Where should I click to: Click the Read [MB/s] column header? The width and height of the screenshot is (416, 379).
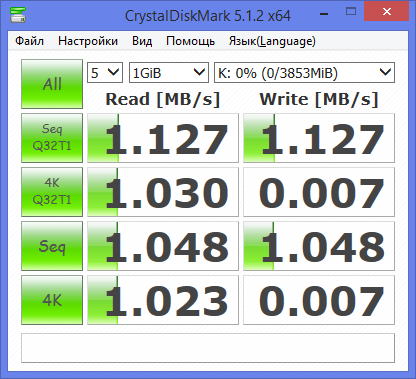[163, 99]
